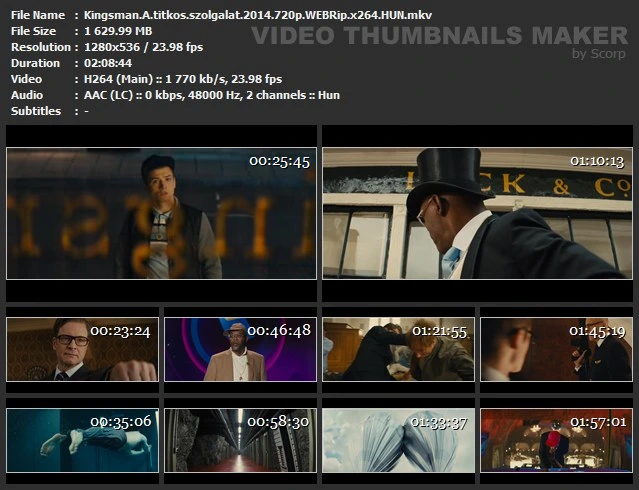The image size is (639, 490).
Task: Open the 00:23:24 frame thumbnail
Action: (82, 349)
